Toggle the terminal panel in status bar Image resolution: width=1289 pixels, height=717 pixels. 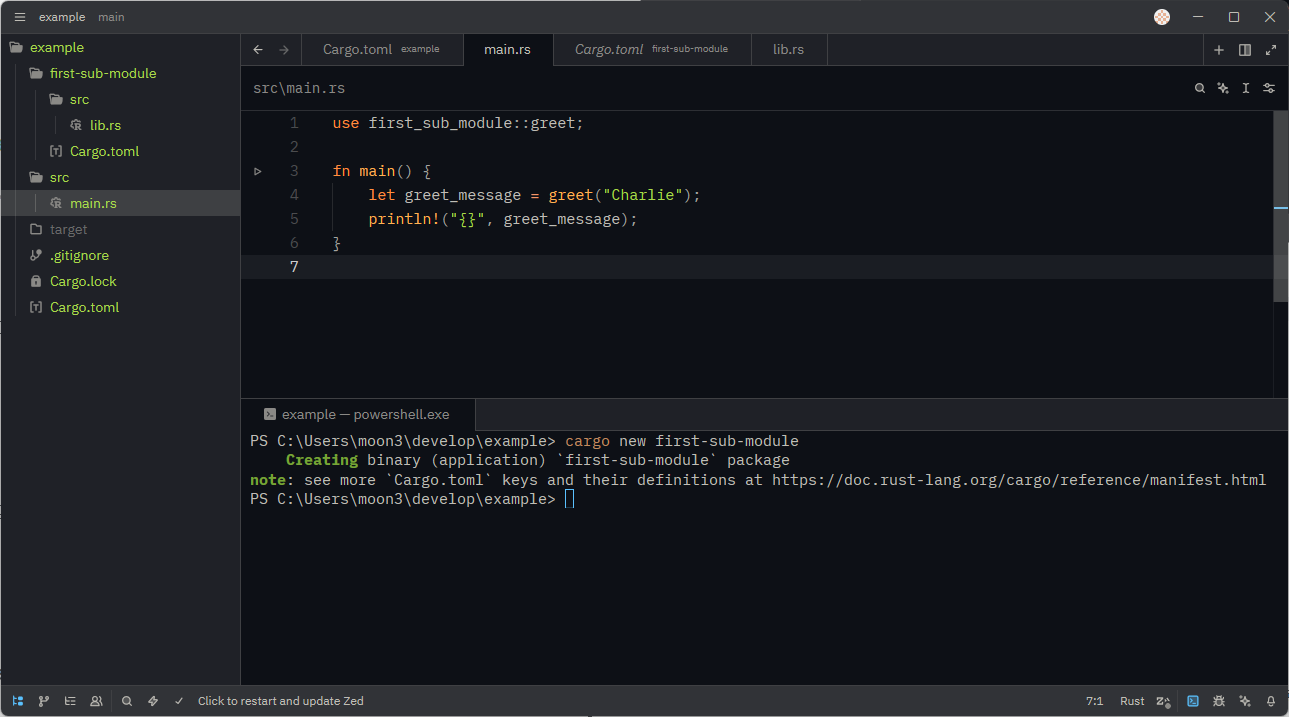1193,701
